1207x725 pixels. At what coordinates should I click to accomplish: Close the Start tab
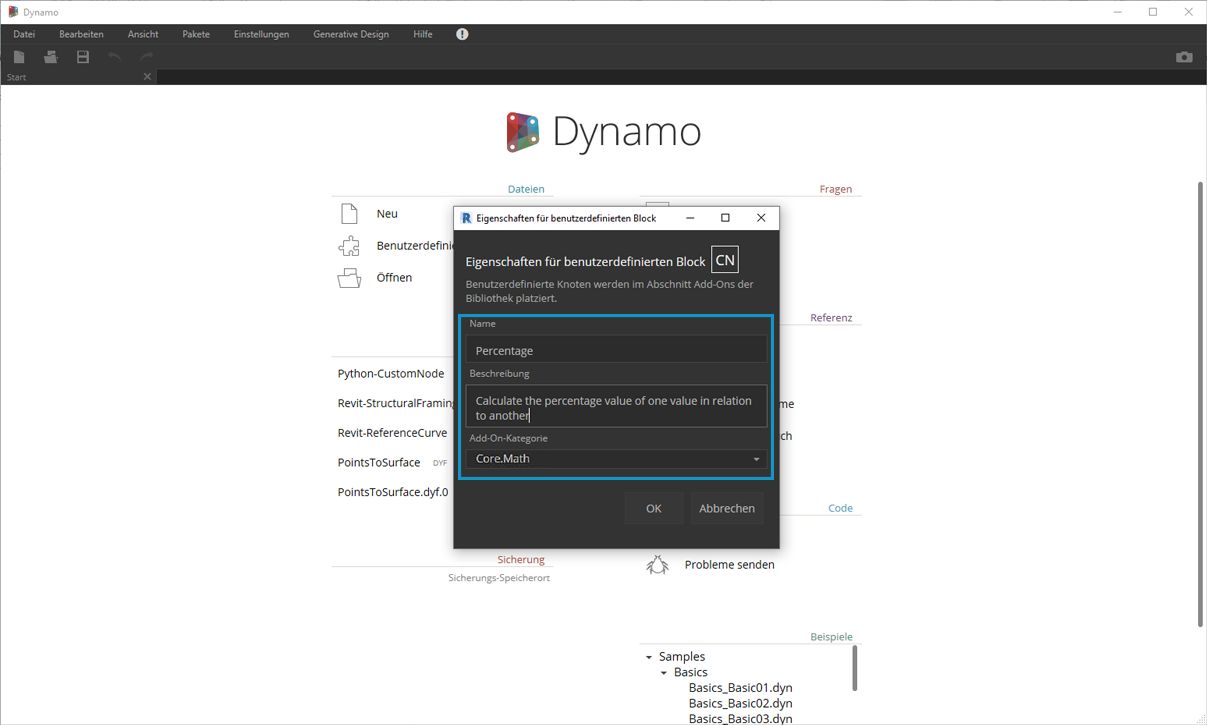point(147,77)
